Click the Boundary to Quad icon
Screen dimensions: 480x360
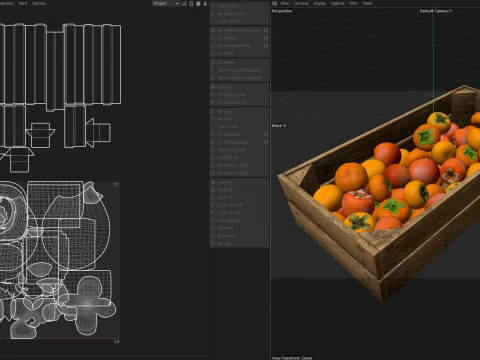click(x=213, y=173)
